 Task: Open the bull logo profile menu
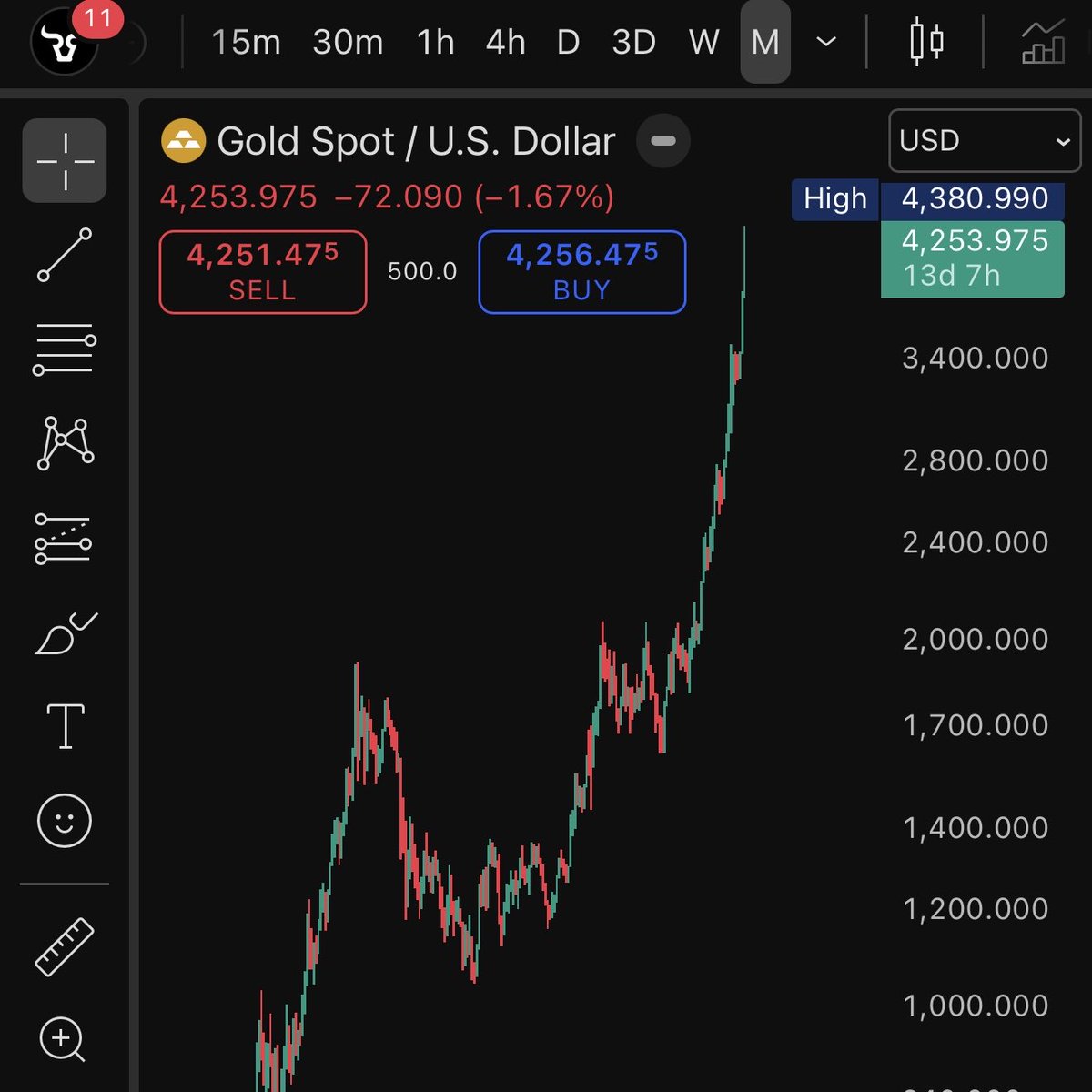pyautogui.click(x=64, y=42)
